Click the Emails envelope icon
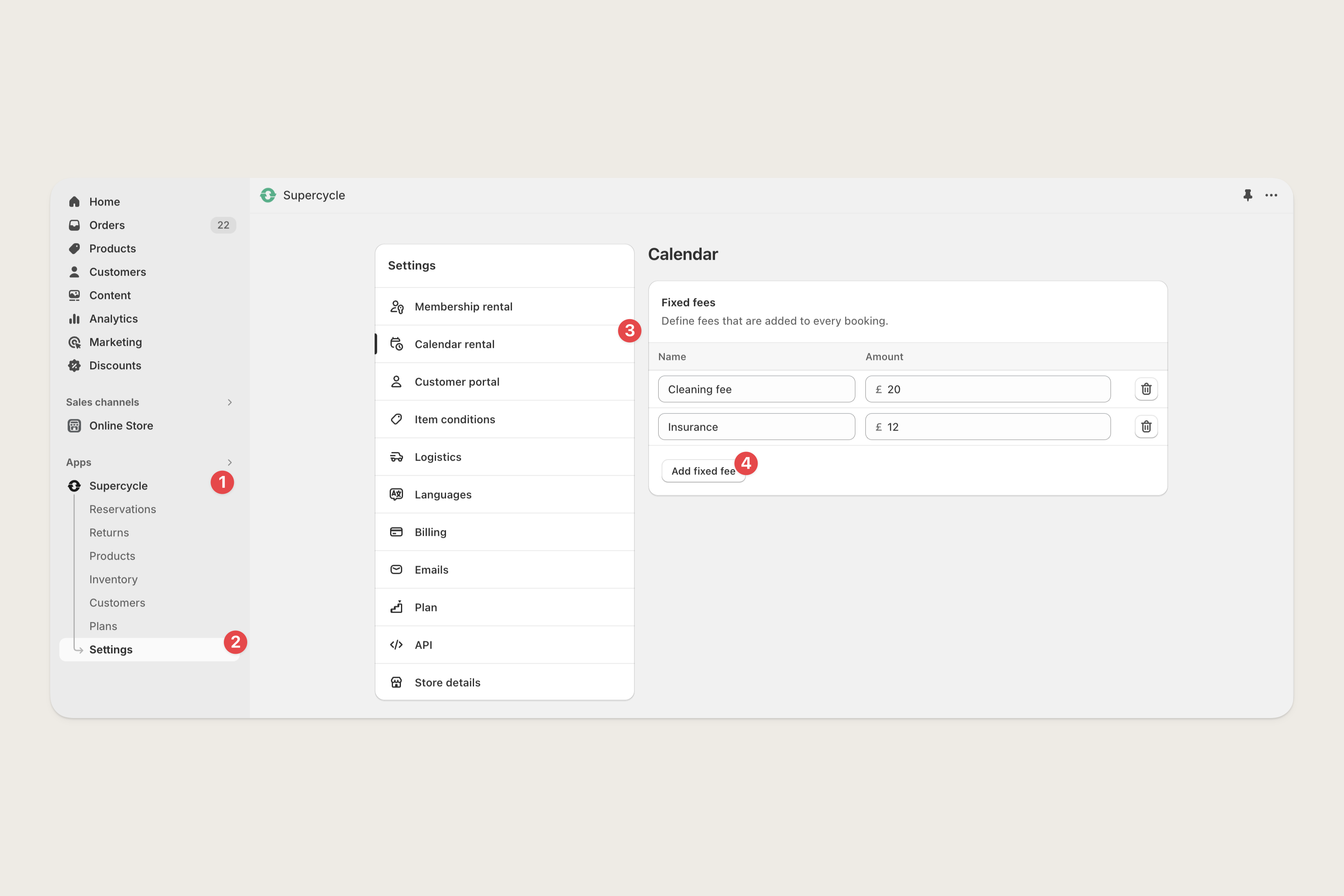The width and height of the screenshot is (1344, 896). point(396,570)
